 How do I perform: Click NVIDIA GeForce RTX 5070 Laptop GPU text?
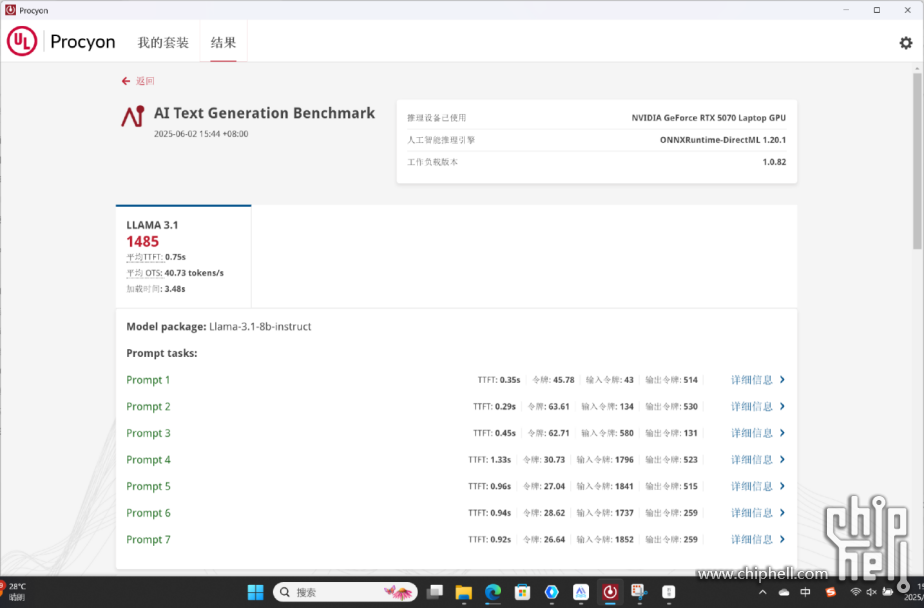pyautogui.click(x=708, y=118)
